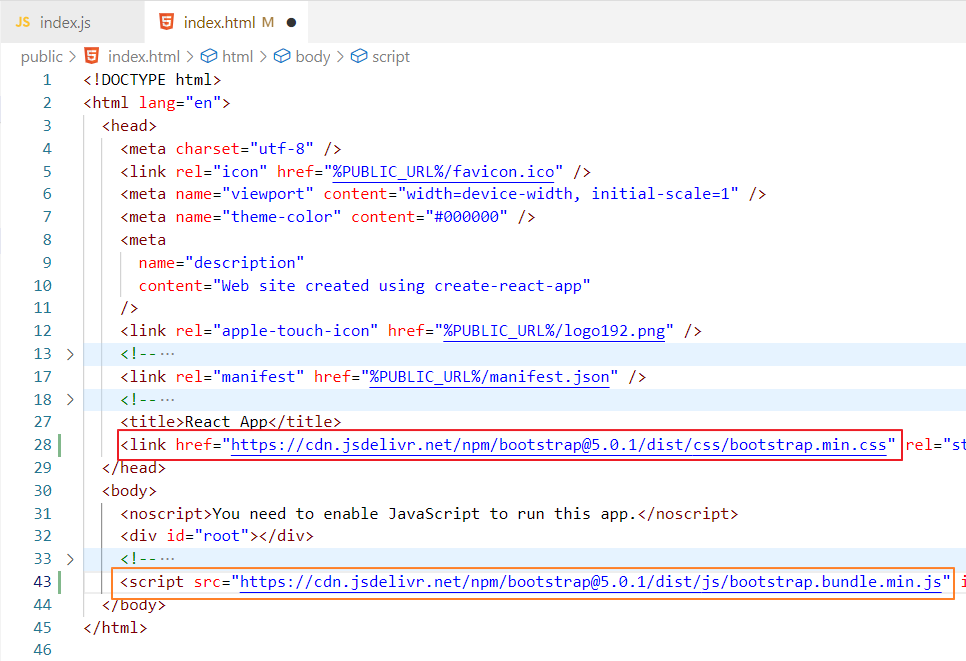The image size is (966, 661).
Task: Expand the folded block at line 33
Action: pos(69,559)
